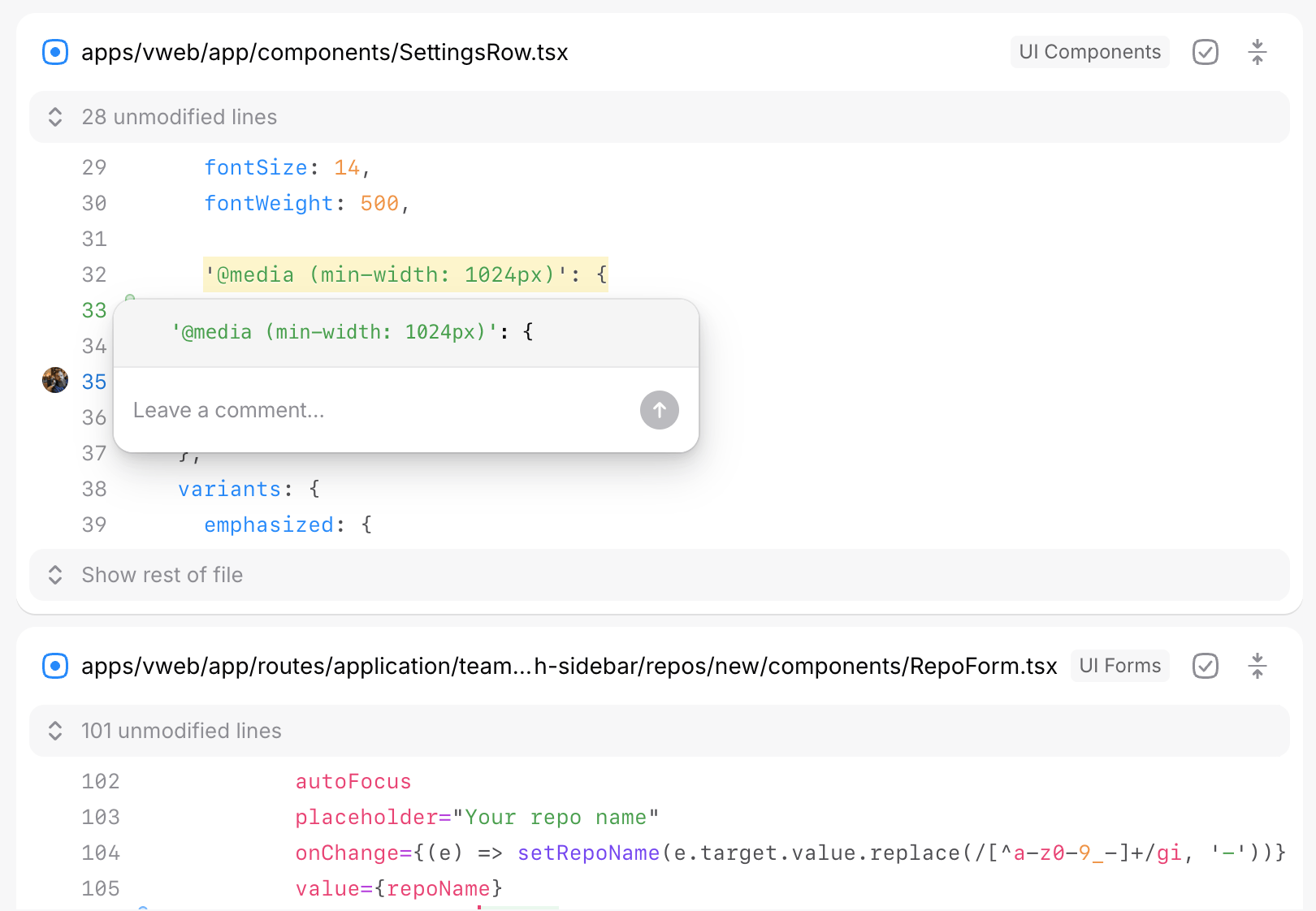The width and height of the screenshot is (1316, 911).
Task: Click the RepoForm.tsx file status icon
Action: point(55,667)
